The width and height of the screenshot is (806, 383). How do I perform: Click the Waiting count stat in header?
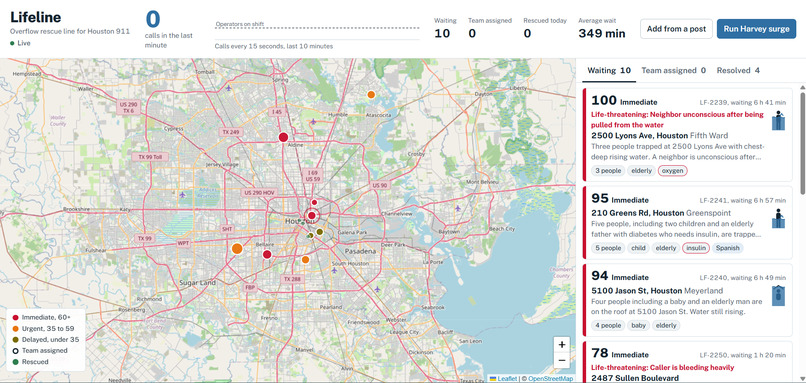(x=445, y=29)
